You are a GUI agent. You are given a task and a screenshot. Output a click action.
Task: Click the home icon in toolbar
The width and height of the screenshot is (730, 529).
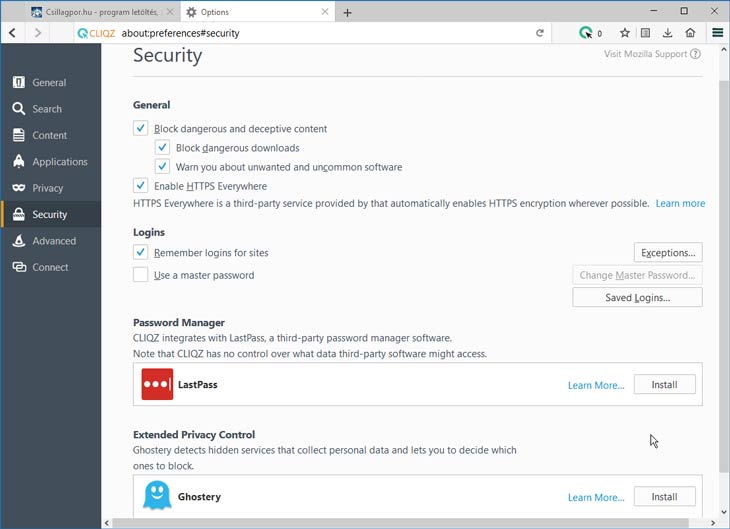[x=690, y=33]
